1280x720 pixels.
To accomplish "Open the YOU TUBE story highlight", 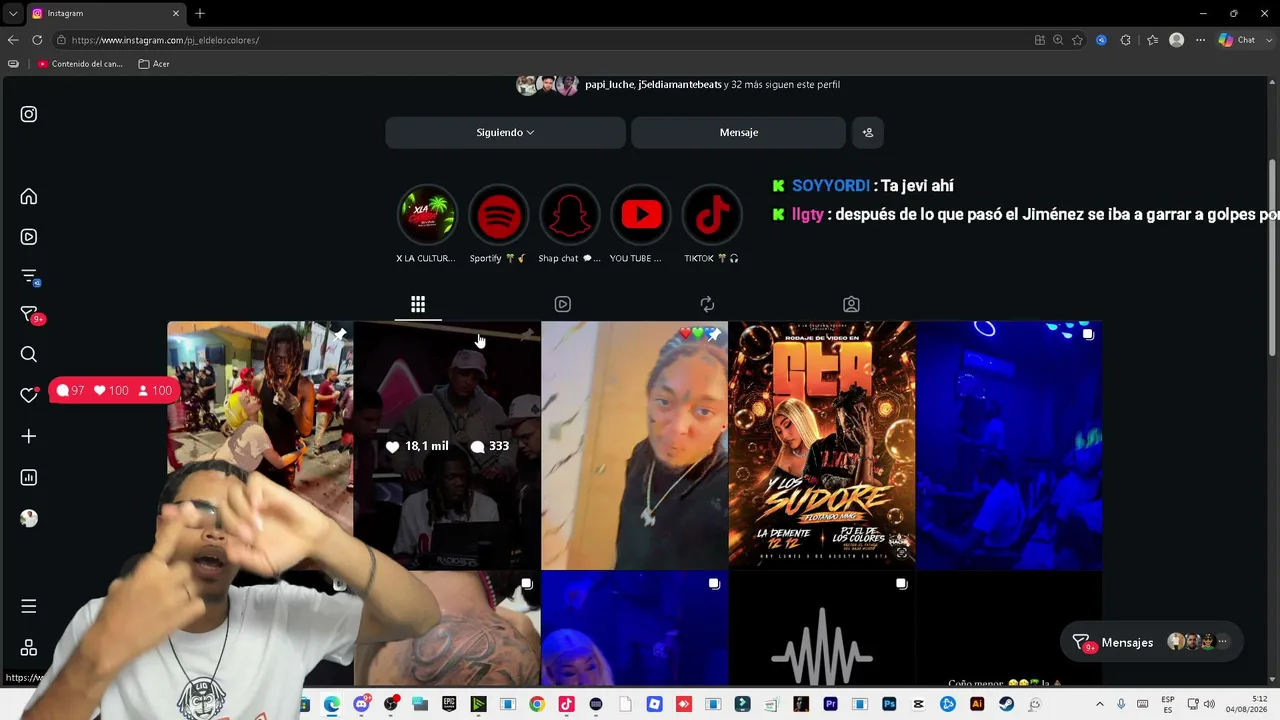I will coord(641,214).
